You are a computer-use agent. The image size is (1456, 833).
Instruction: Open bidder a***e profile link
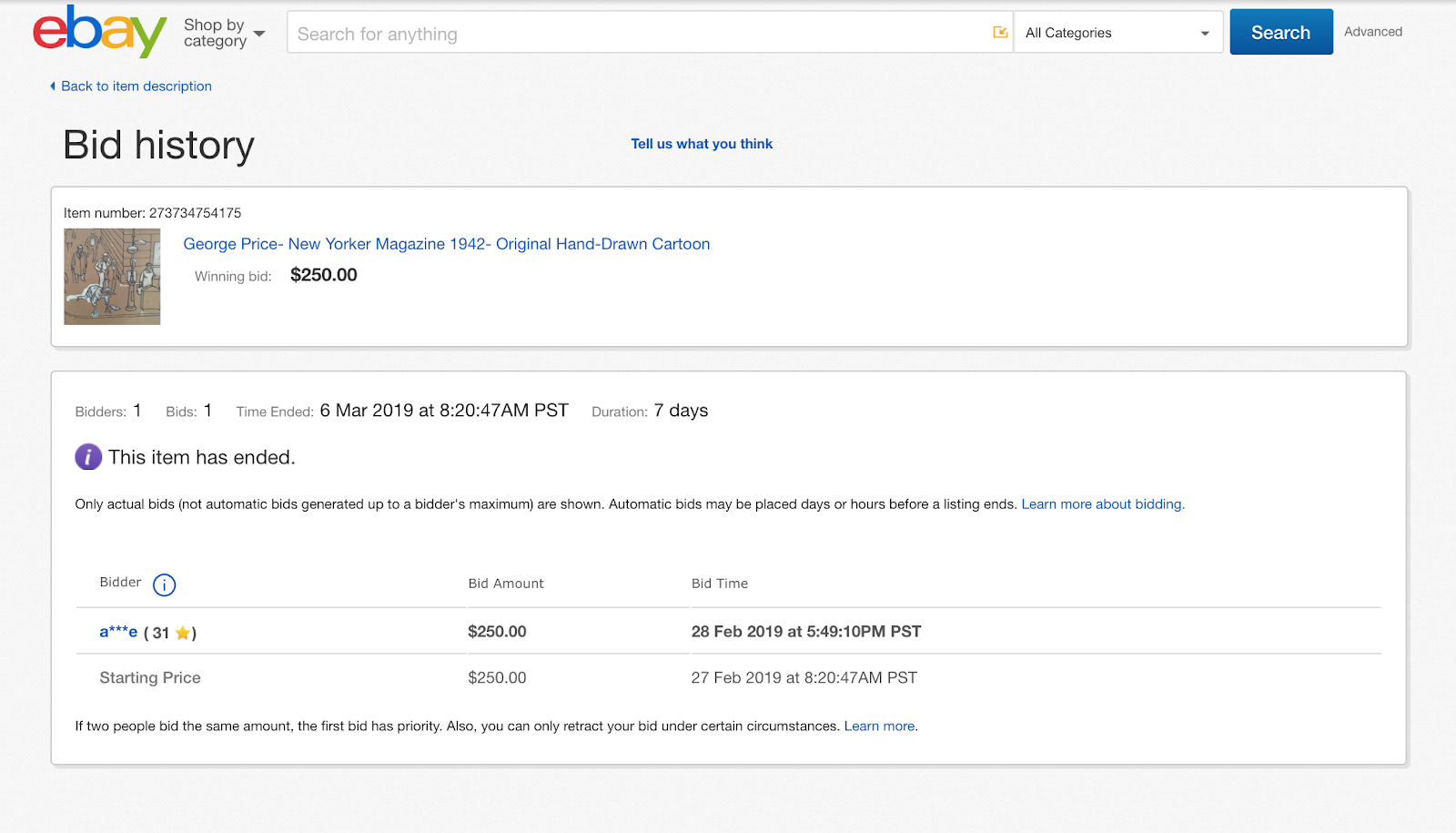(x=118, y=632)
